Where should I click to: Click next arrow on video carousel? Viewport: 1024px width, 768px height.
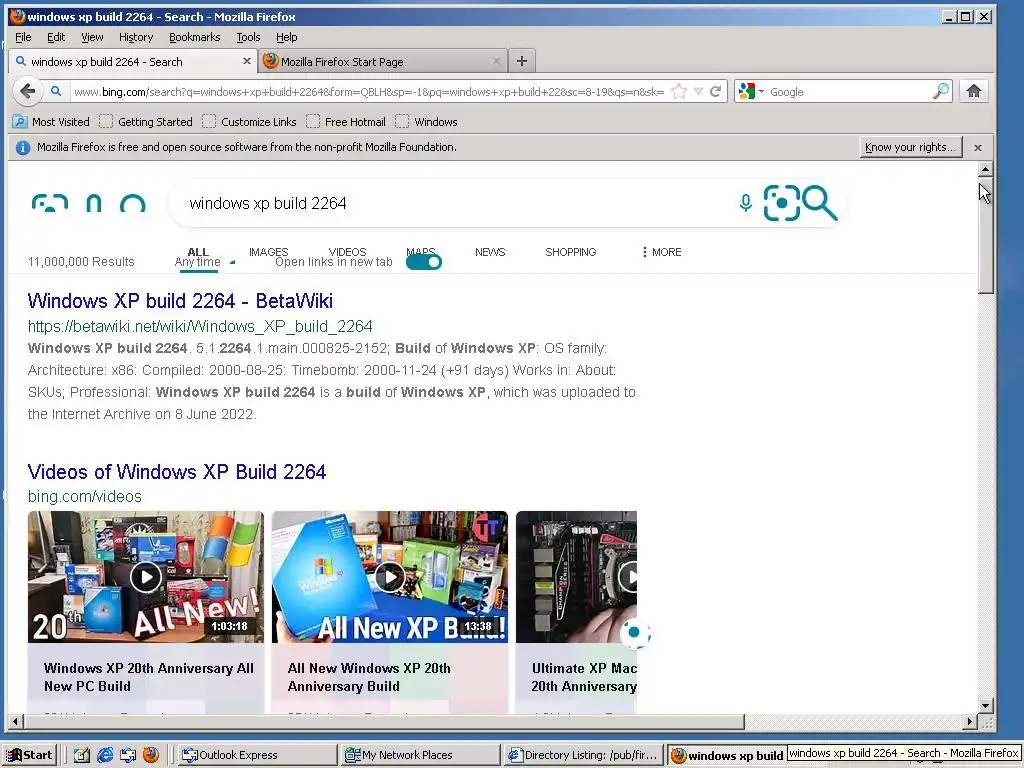point(633,632)
